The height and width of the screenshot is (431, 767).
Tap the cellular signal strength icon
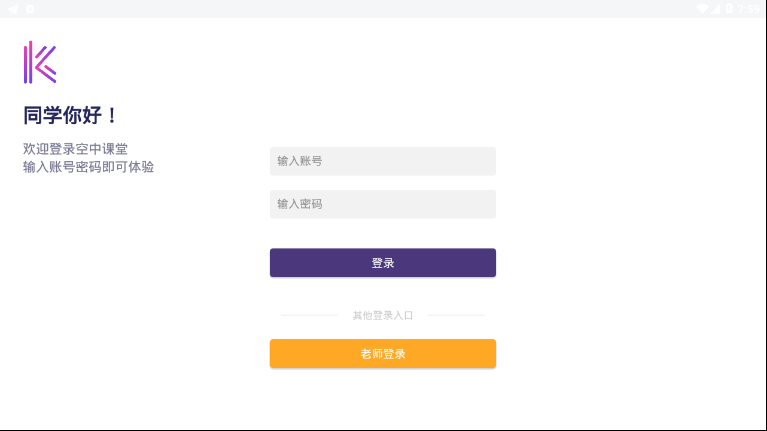(717, 8)
